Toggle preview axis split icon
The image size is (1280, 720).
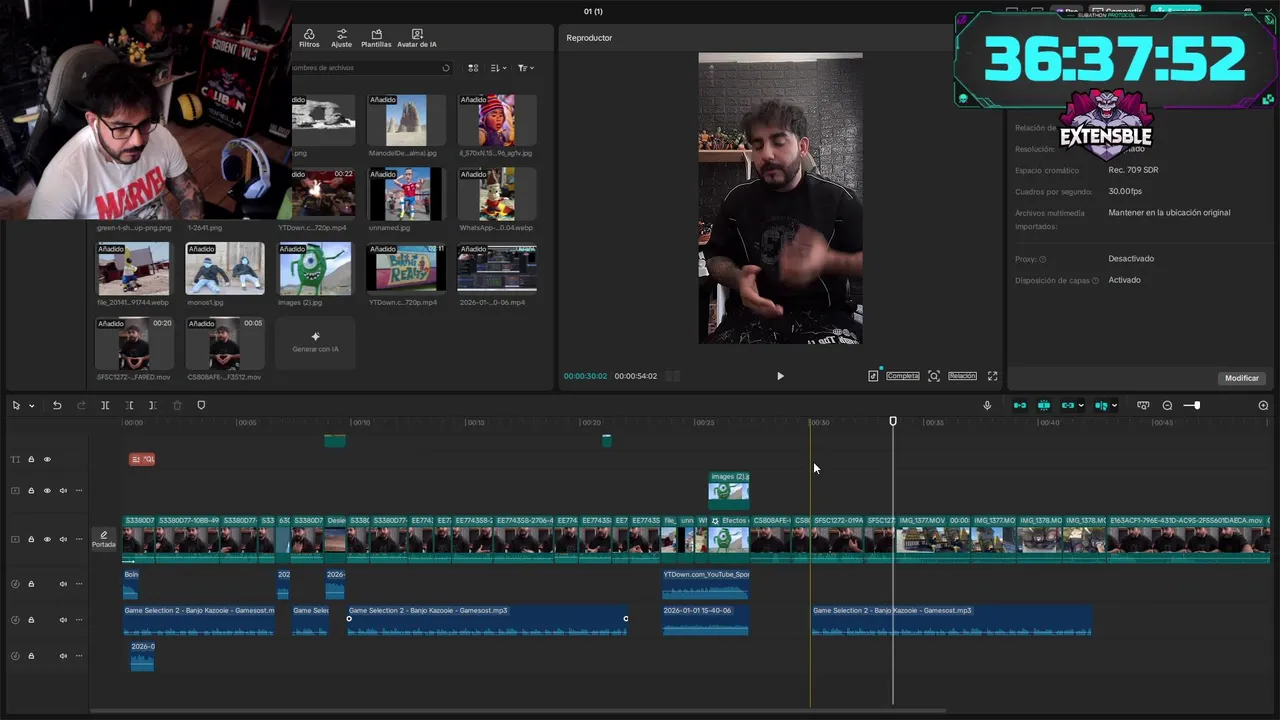(1101, 405)
